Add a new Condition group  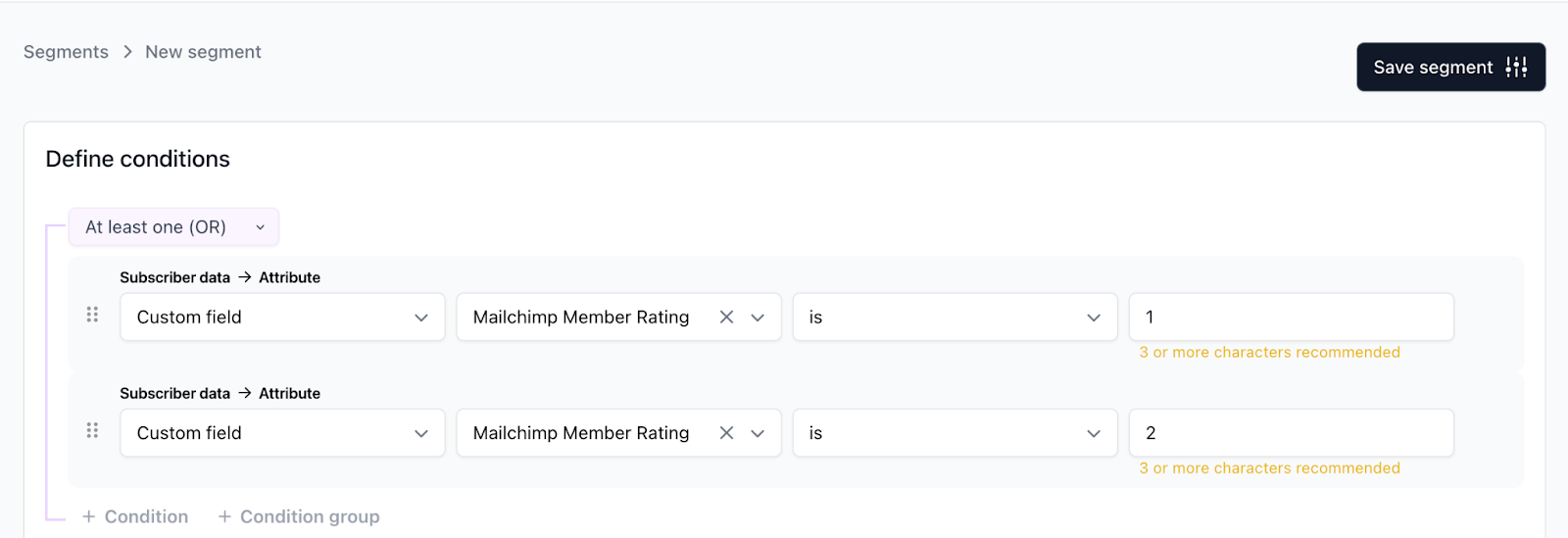pos(309,516)
